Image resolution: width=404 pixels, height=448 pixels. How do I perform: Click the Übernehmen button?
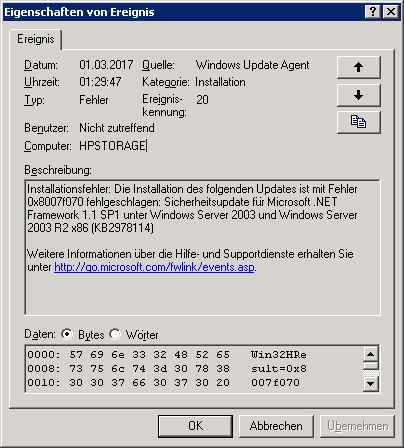pyautogui.click(x=357, y=426)
